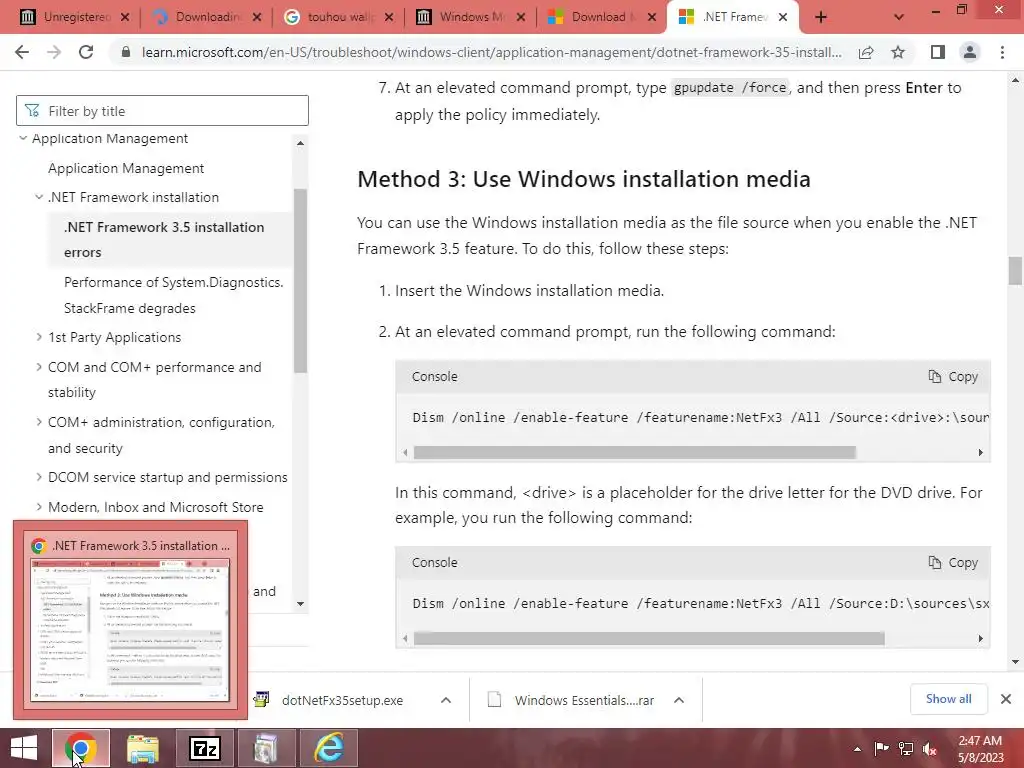Click the second console horizontal scrollbar thumb
The width and height of the screenshot is (1024, 768).
click(649, 639)
